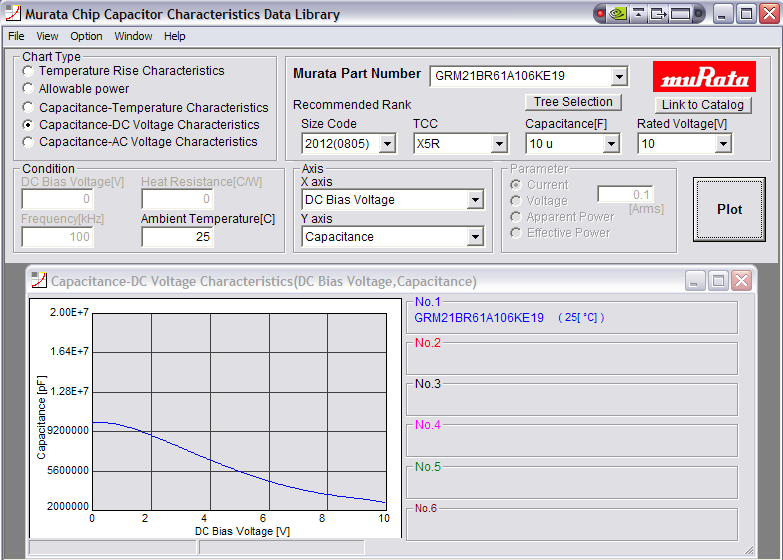Select Allowable power chart type
Viewport: 783px width, 560px height.
tap(28, 88)
